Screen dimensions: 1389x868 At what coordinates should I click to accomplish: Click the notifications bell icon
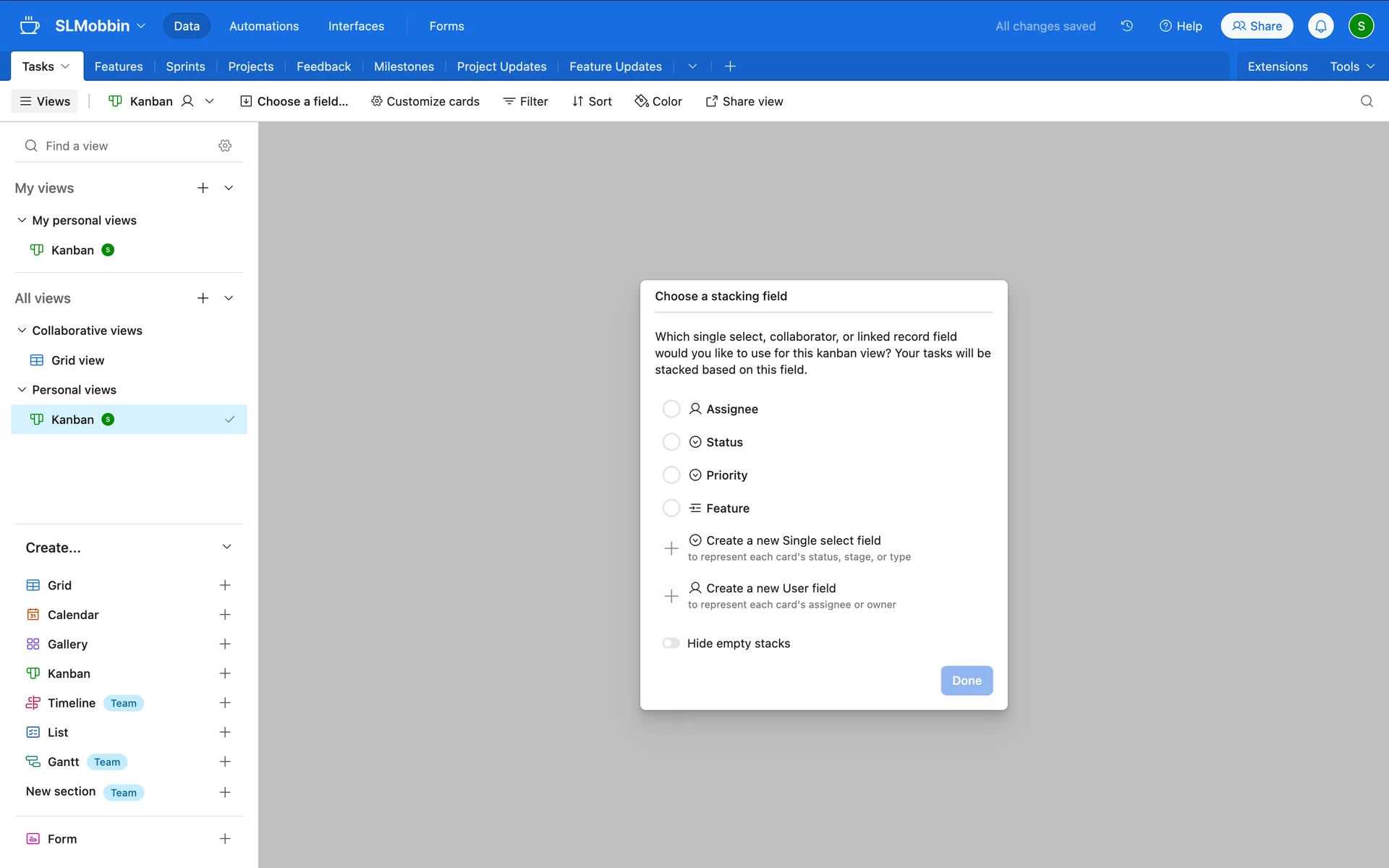click(1320, 26)
